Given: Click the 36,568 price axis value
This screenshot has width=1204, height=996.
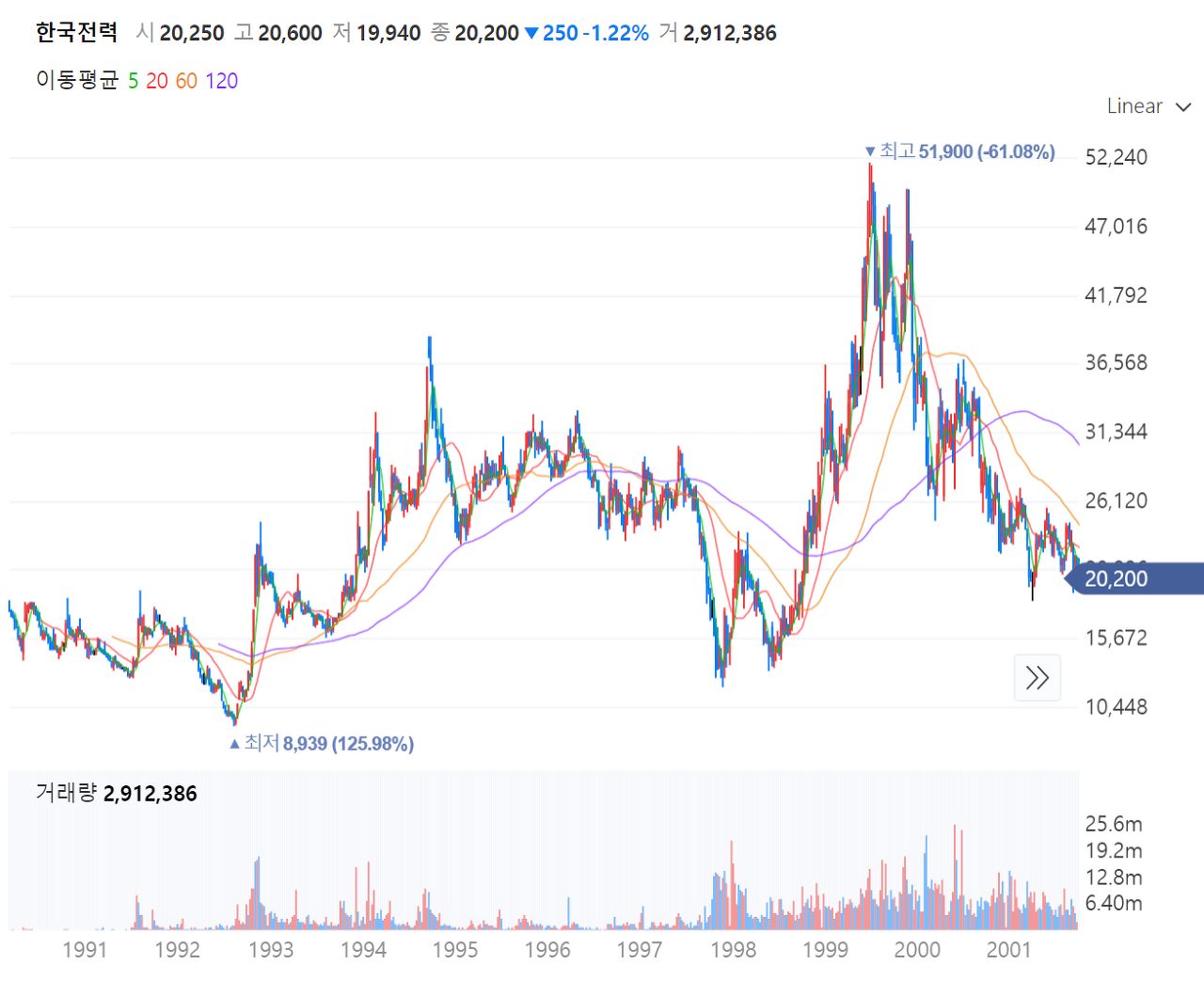Looking at the screenshot, I should [1117, 363].
